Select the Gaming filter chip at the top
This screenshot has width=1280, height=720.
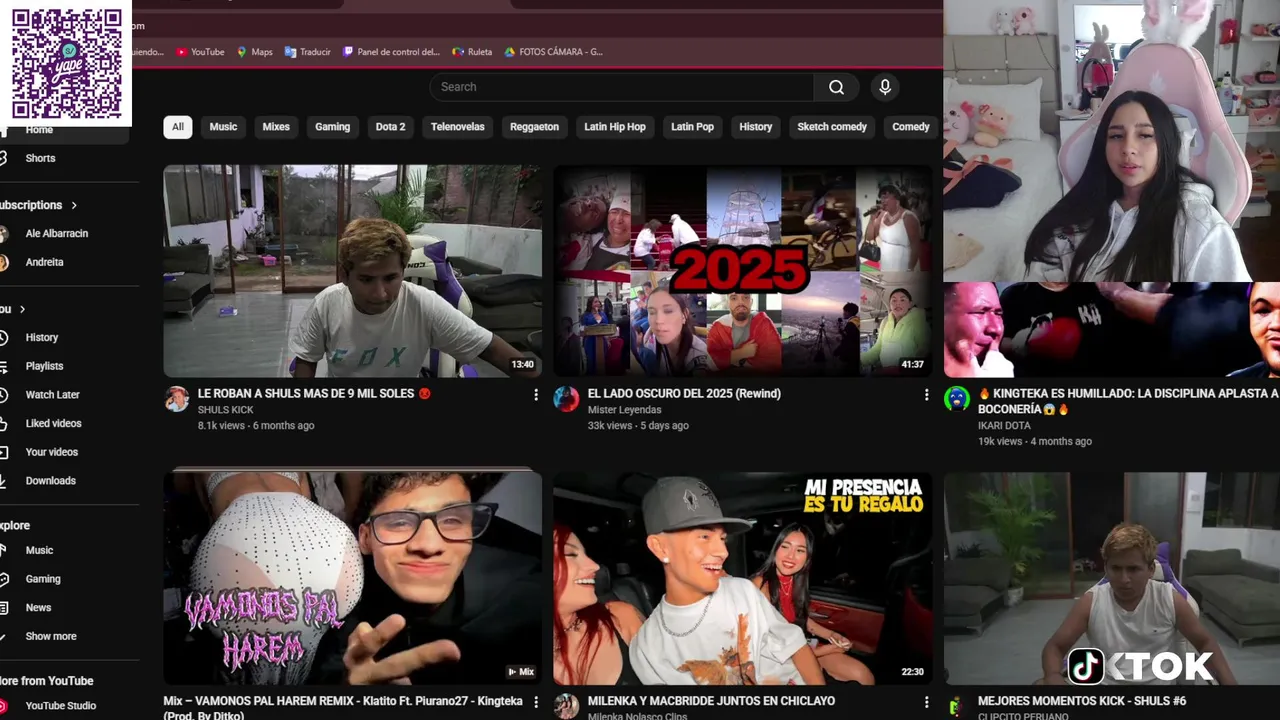click(333, 127)
